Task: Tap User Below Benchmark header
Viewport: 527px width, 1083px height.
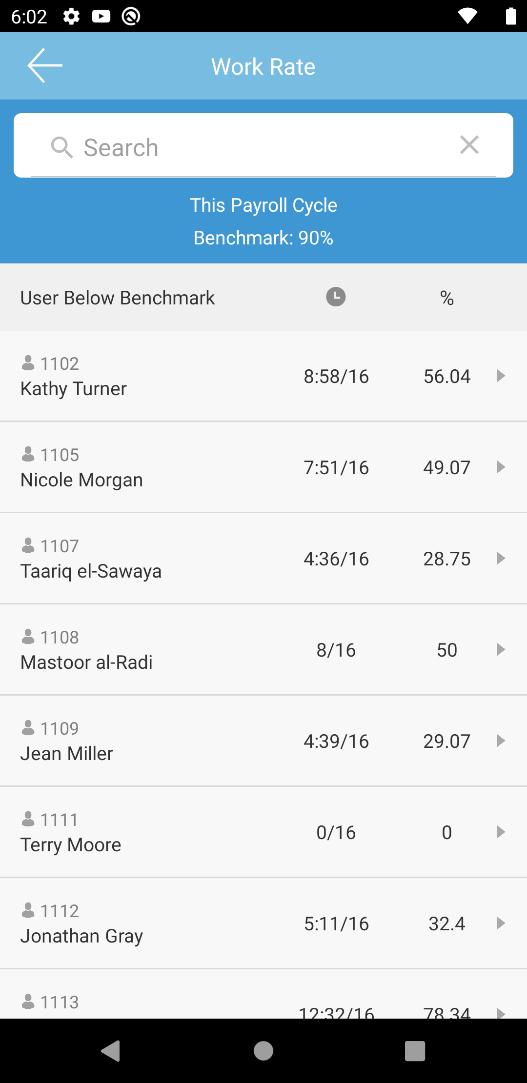Action: (x=117, y=298)
